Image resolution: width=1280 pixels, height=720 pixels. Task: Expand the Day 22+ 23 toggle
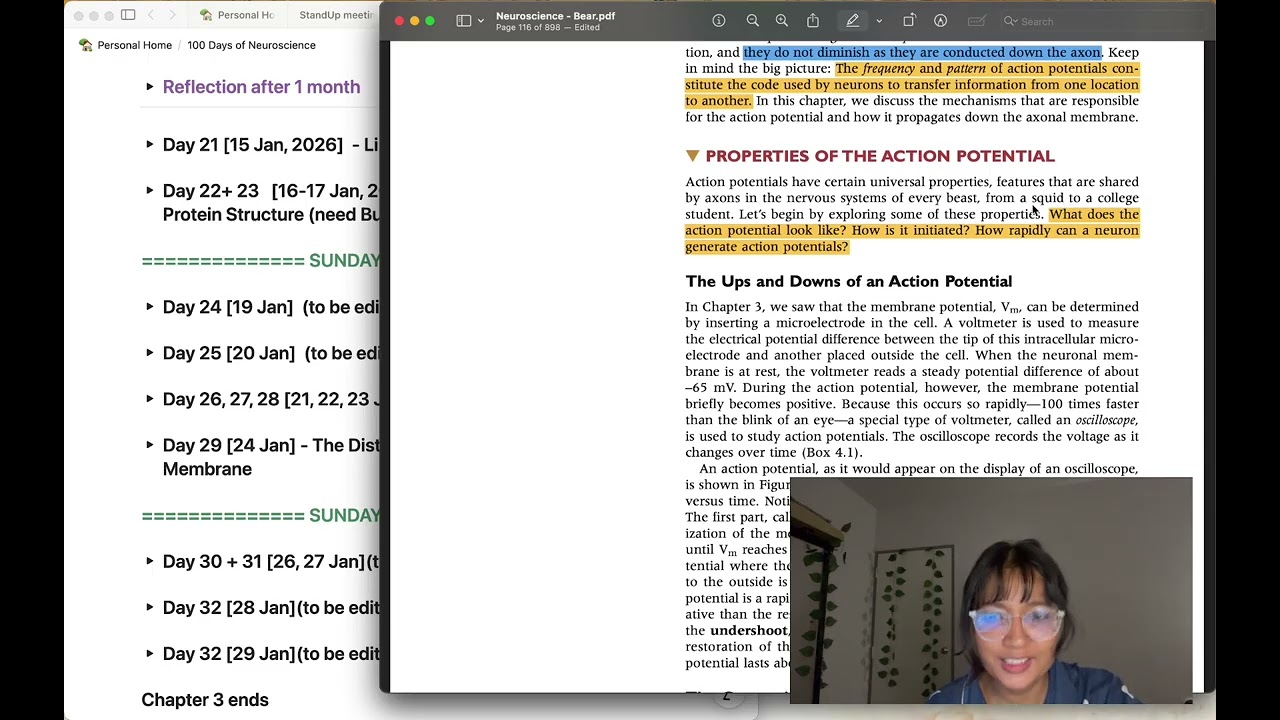(x=150, y=191)
